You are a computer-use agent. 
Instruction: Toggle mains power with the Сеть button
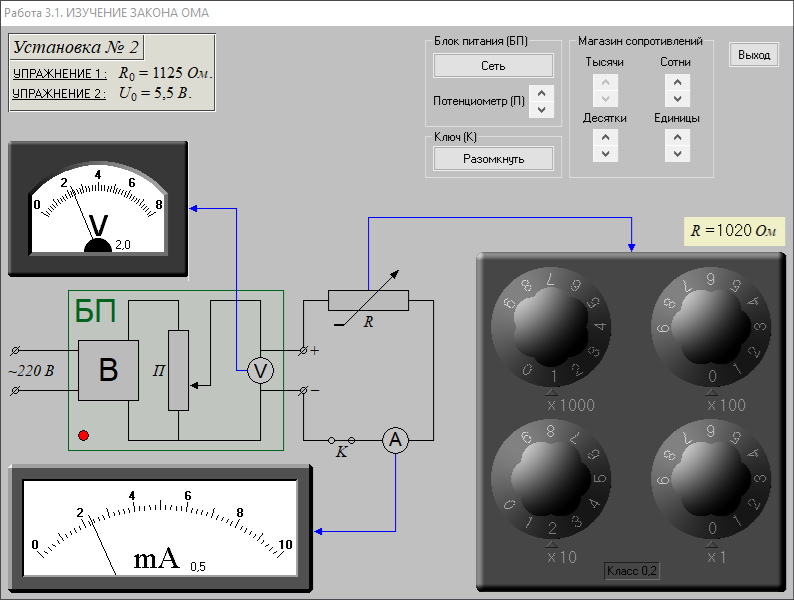coord(493,66)
